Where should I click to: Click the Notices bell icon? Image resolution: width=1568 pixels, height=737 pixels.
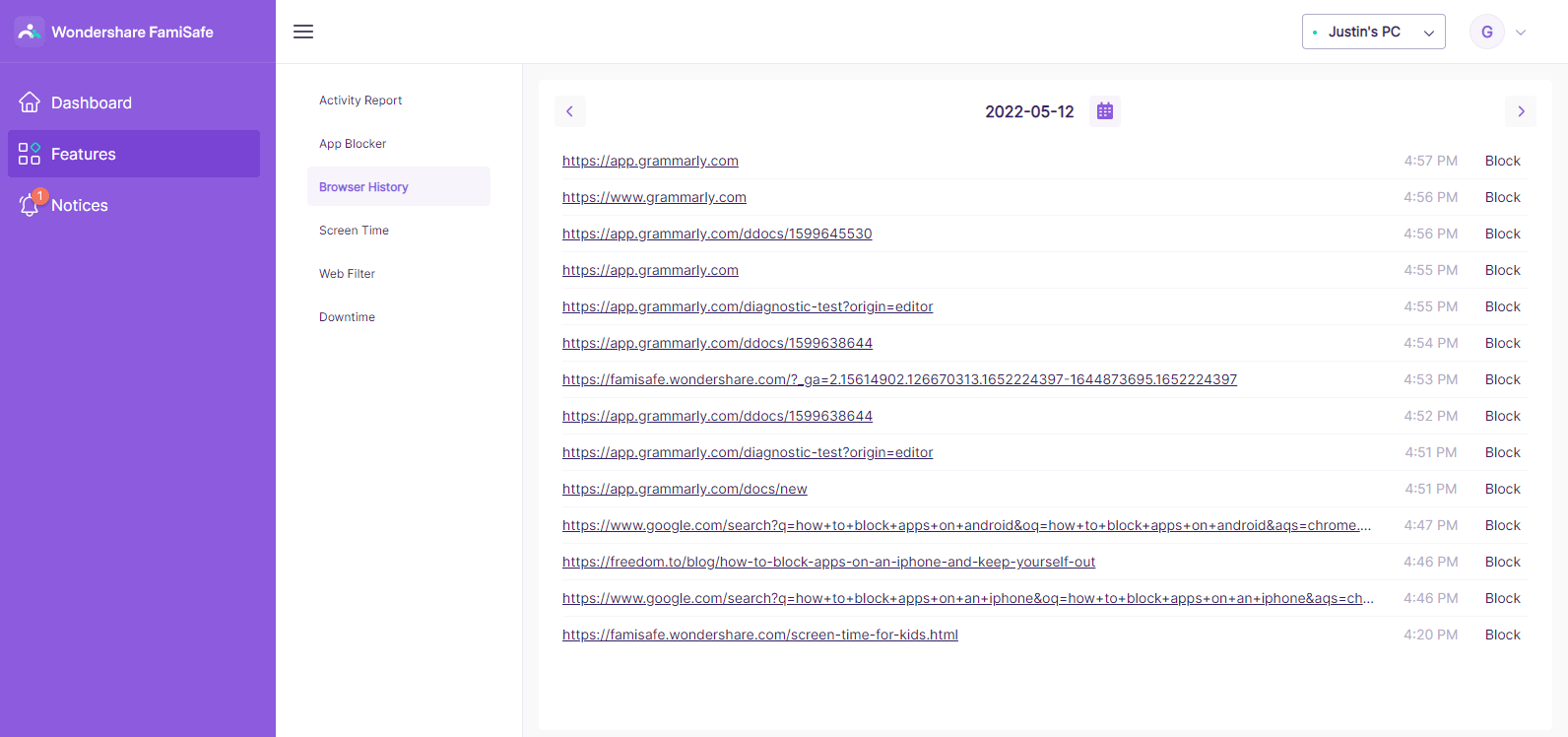coord(30,205)
